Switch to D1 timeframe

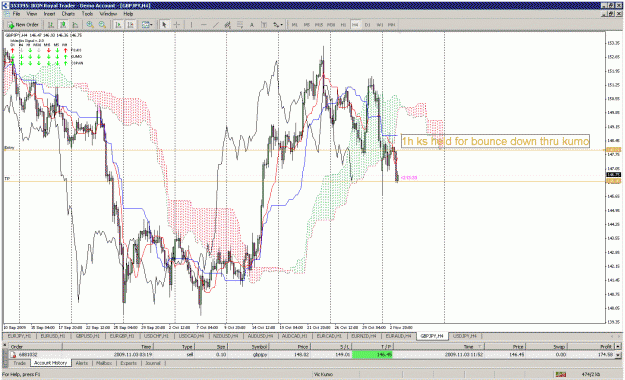(368, 25)
